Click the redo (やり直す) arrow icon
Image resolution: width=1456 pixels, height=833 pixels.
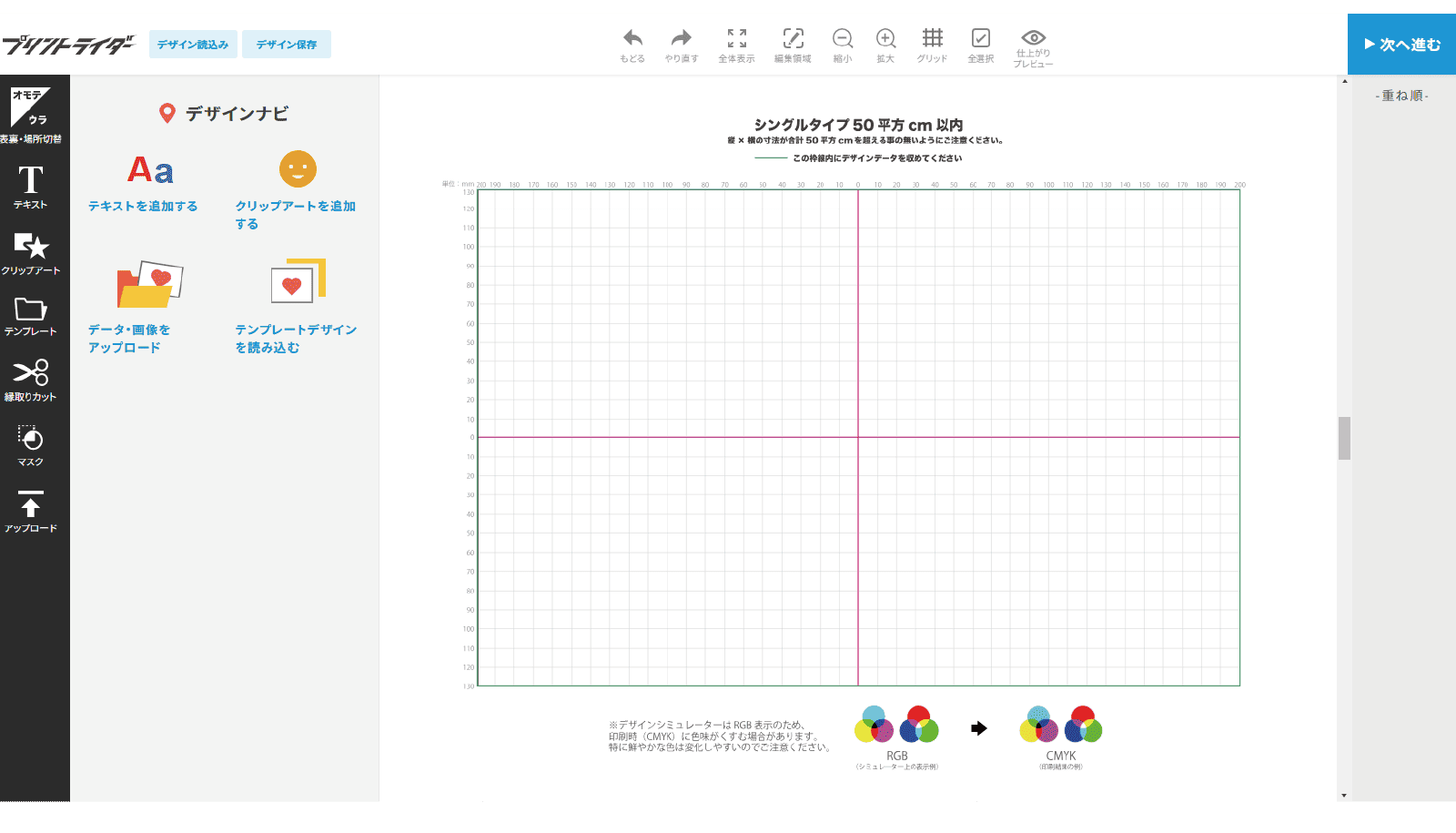point(681,39)
